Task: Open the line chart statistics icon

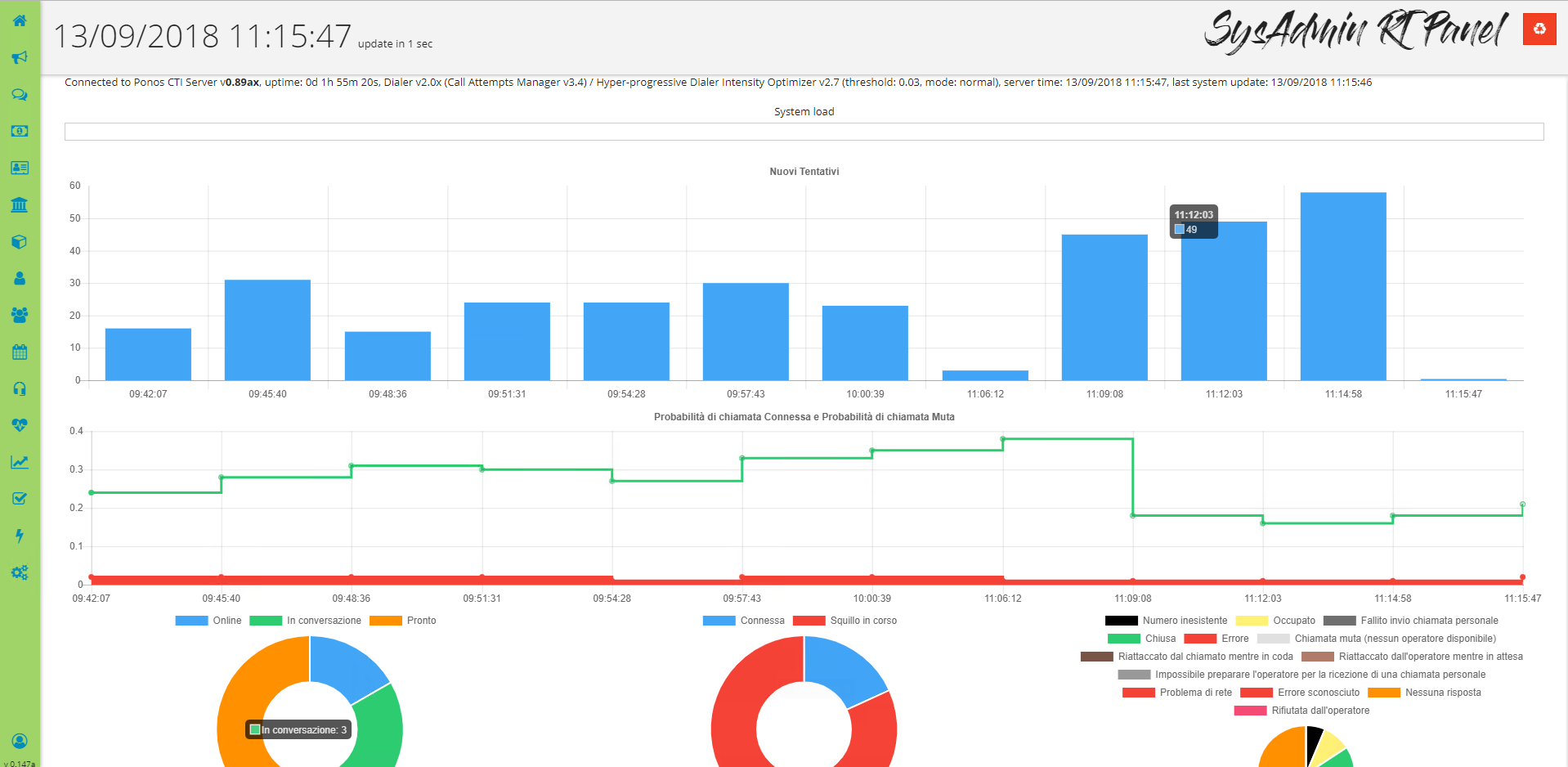Action: (20, 462)
